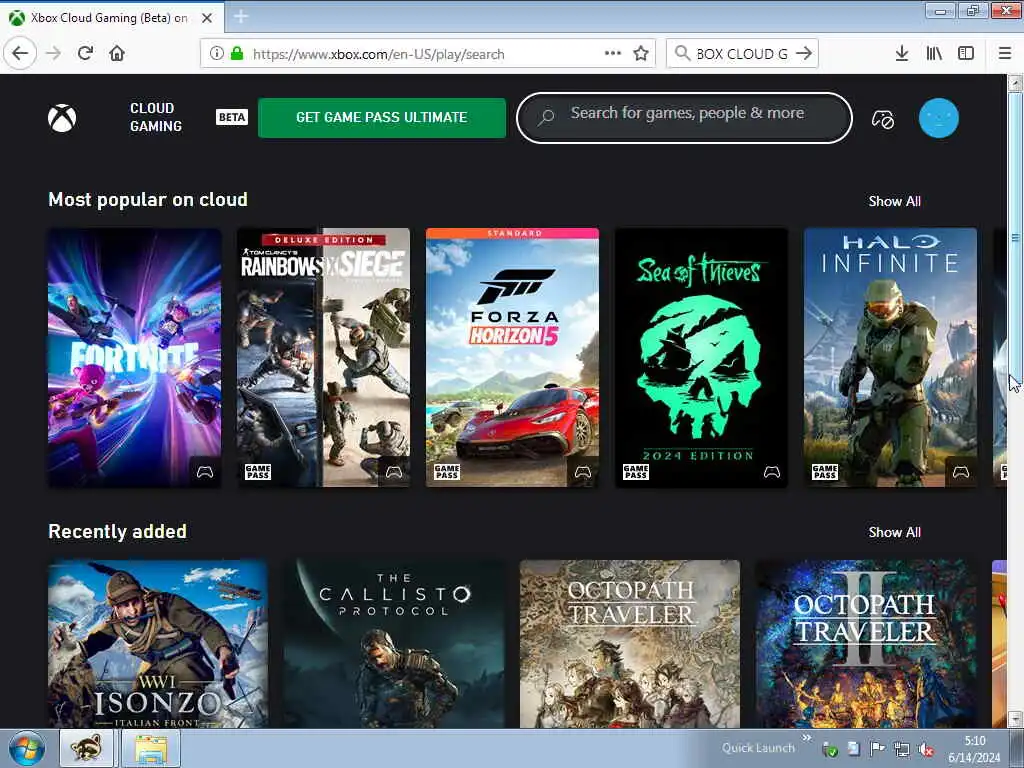This screenshot has width=1024, height=768.
Task: Click the controller settings icon near avatar
Action: click(x=883, y=120)
